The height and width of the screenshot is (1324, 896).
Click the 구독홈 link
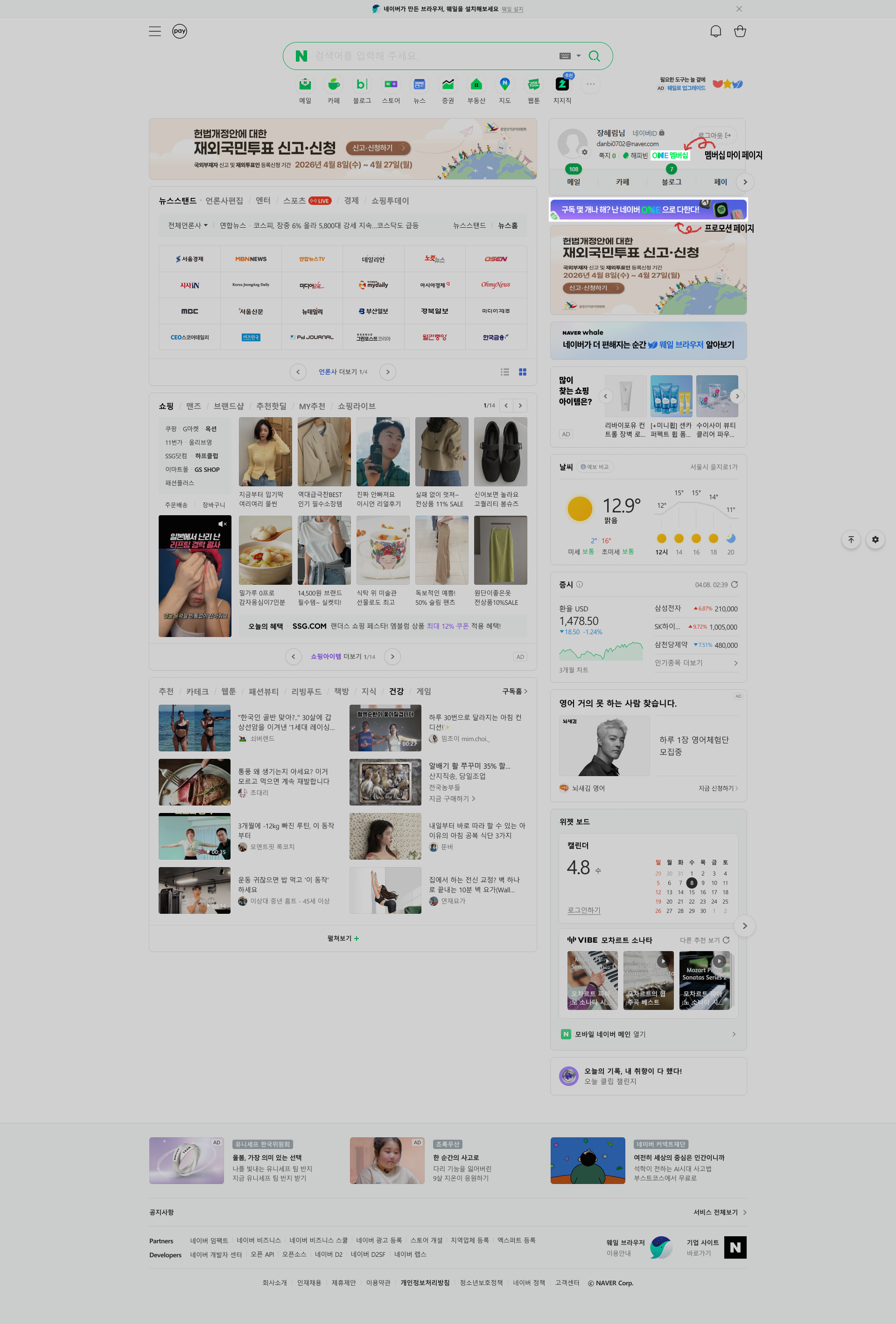[514, 692]
